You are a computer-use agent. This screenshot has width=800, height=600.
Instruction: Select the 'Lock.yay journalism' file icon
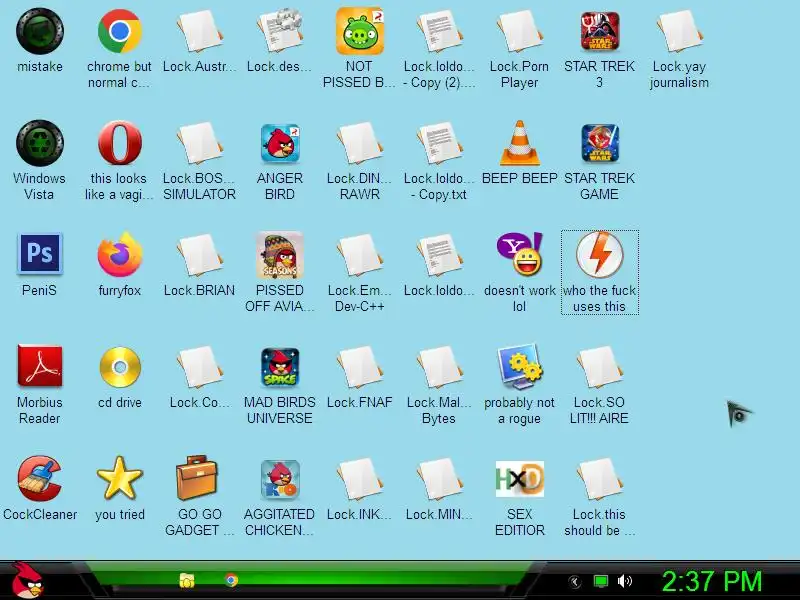pyautogui.click(x=679, y=32)
